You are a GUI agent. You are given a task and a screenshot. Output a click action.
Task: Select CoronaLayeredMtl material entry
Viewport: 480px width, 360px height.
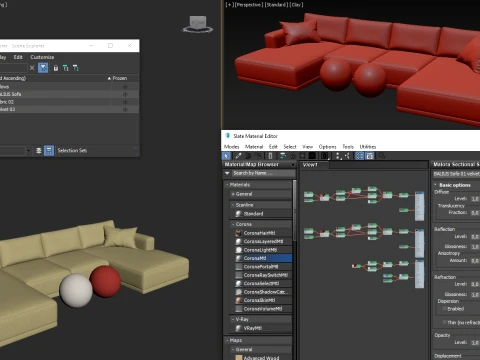point(263,241)
